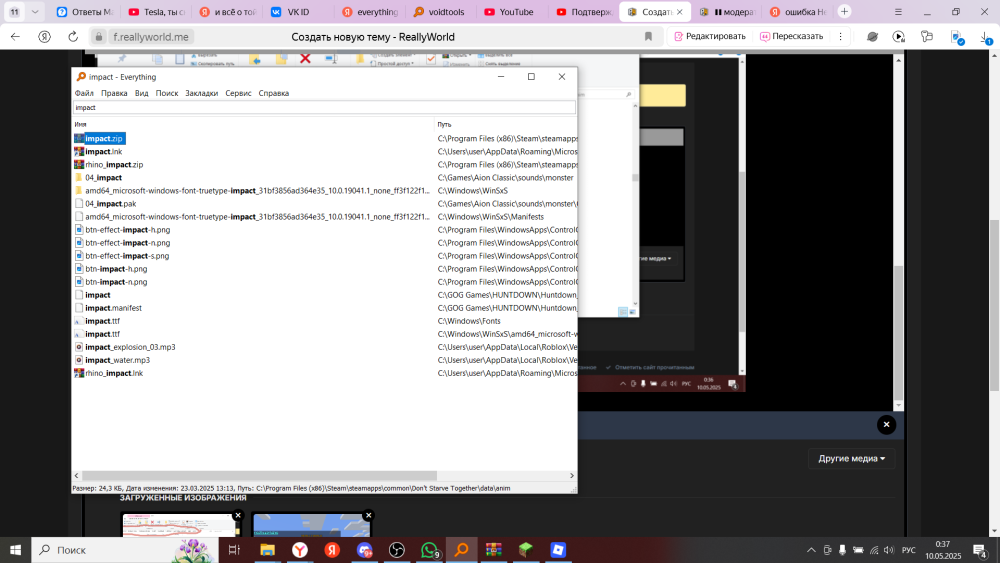Click the three-dot more options in address bar

point(841,37)
